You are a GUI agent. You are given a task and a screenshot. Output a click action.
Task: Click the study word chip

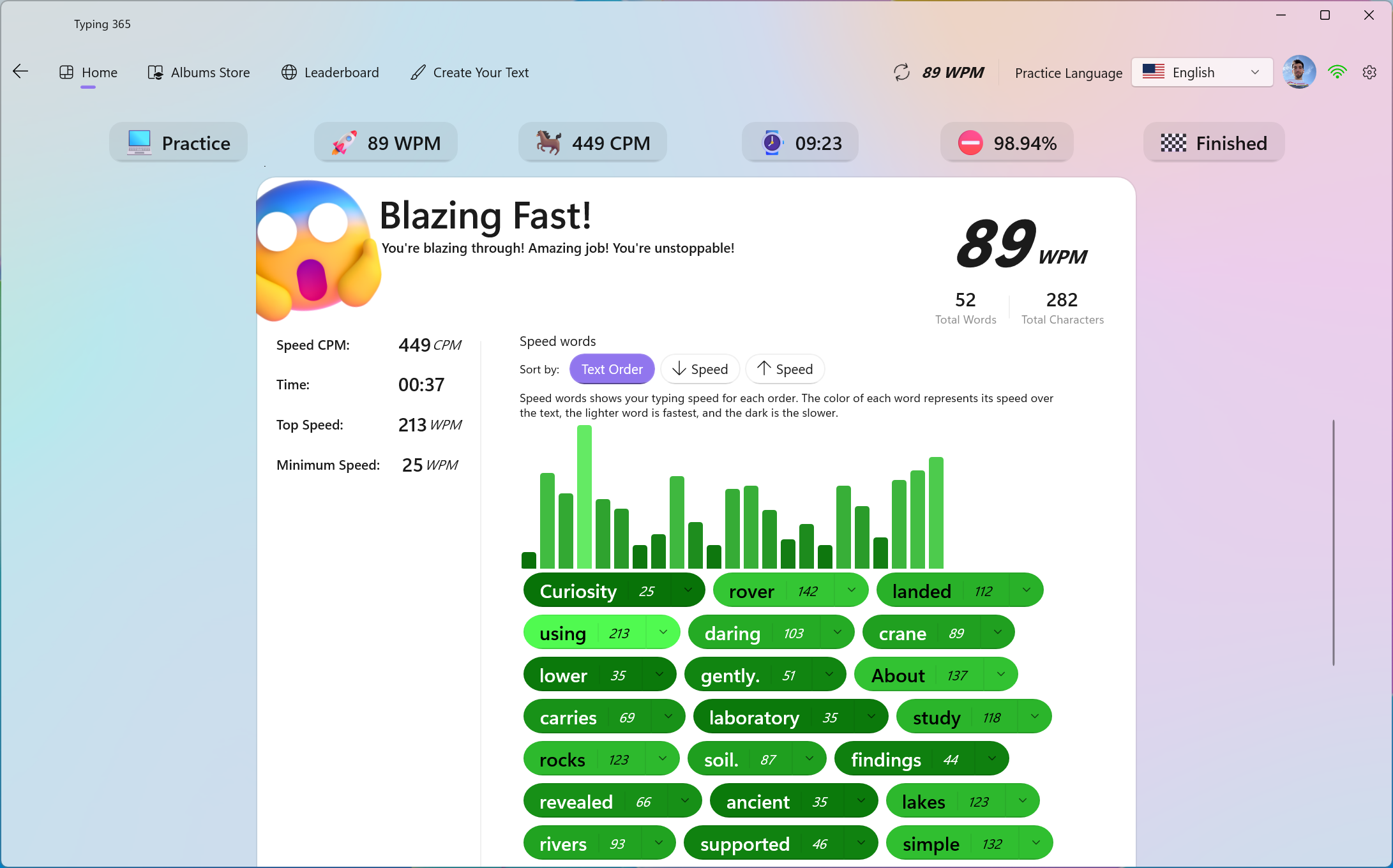[x=974, y=717]
